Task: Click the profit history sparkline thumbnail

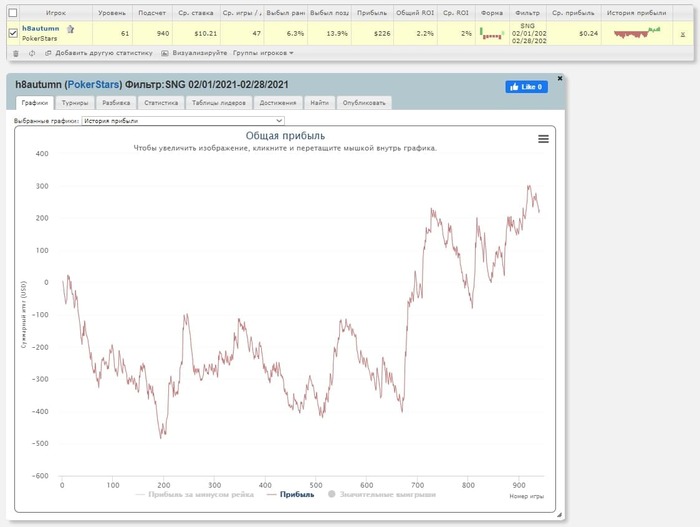Action: [x=637, y=33]
